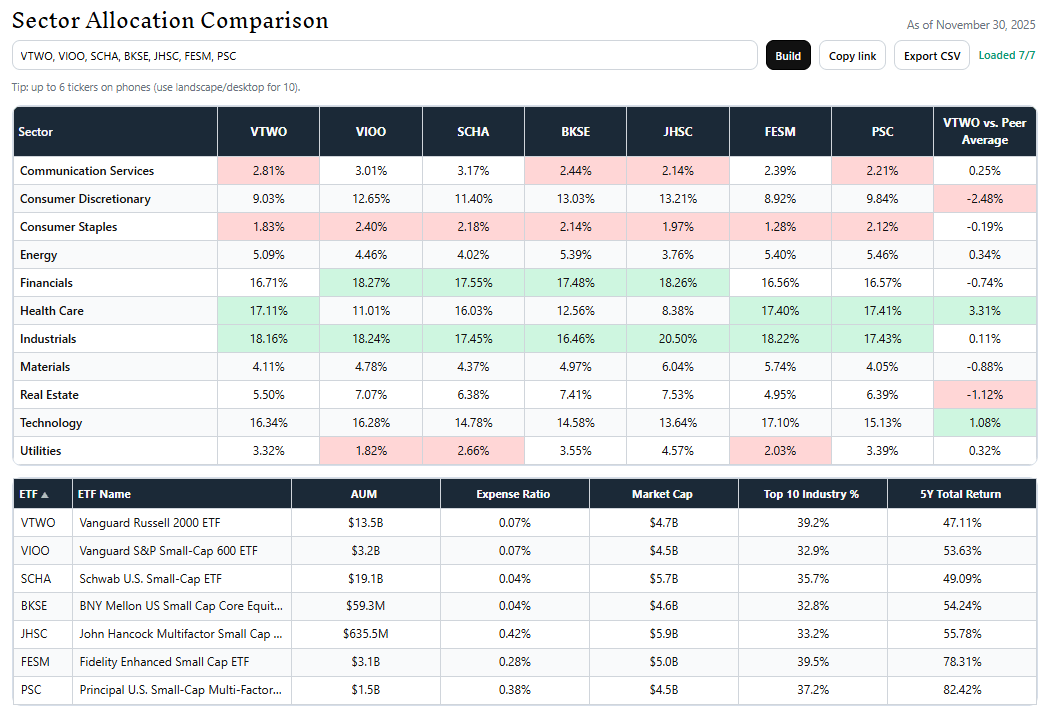Click the green VTWO Health Care 17.11% cell
1040x712 pixels.
pos(268,311)
